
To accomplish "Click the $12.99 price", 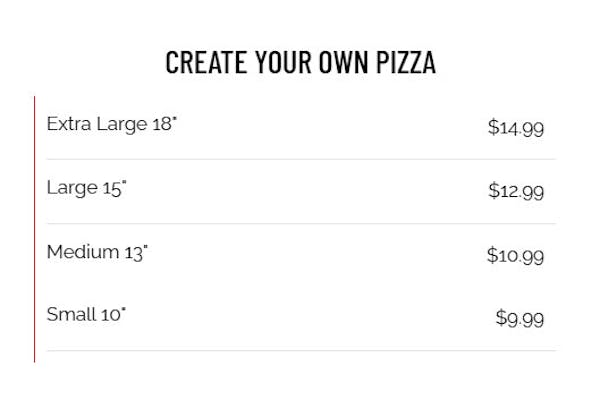I will [516, 191].
